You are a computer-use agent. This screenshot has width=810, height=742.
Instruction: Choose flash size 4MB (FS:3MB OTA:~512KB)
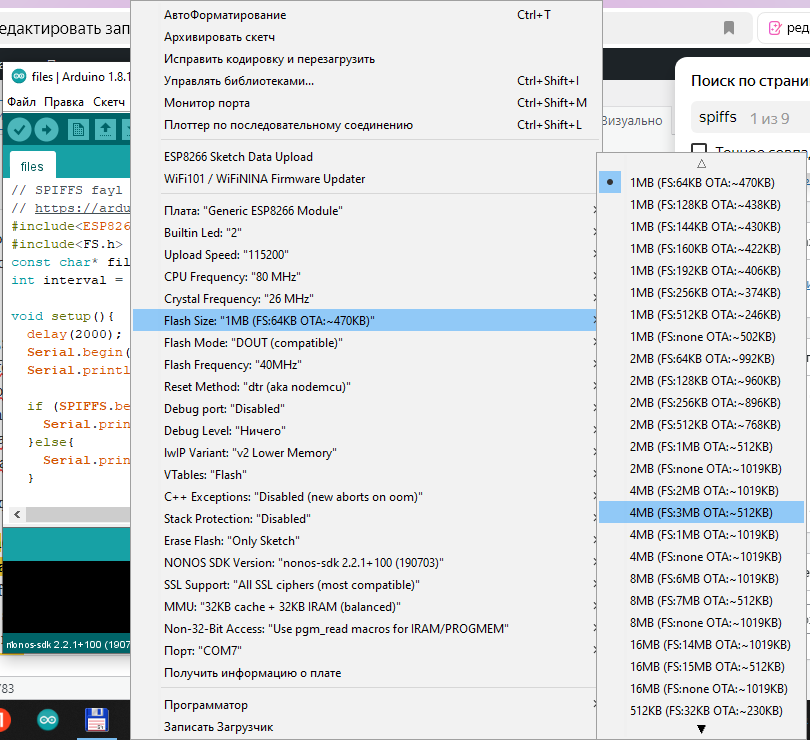pyautogui.click(x=701, y=513)
